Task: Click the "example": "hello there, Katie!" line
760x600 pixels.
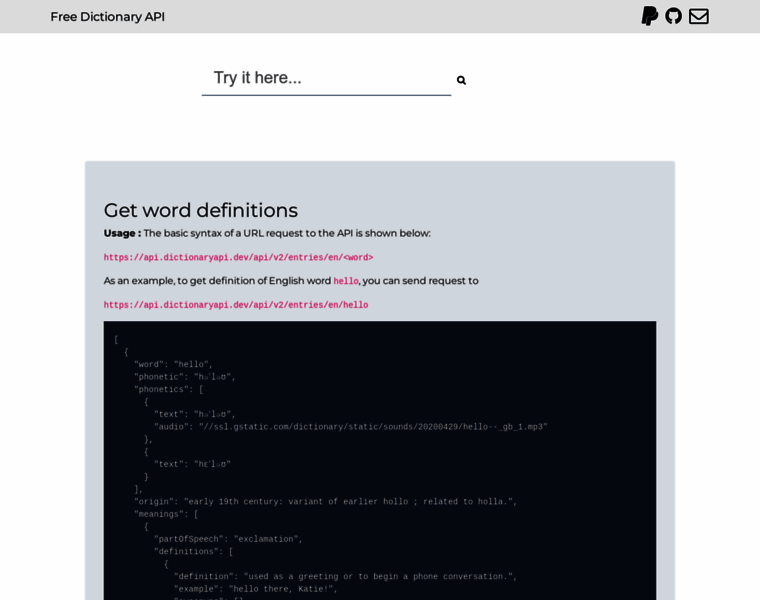Action: 256,589
